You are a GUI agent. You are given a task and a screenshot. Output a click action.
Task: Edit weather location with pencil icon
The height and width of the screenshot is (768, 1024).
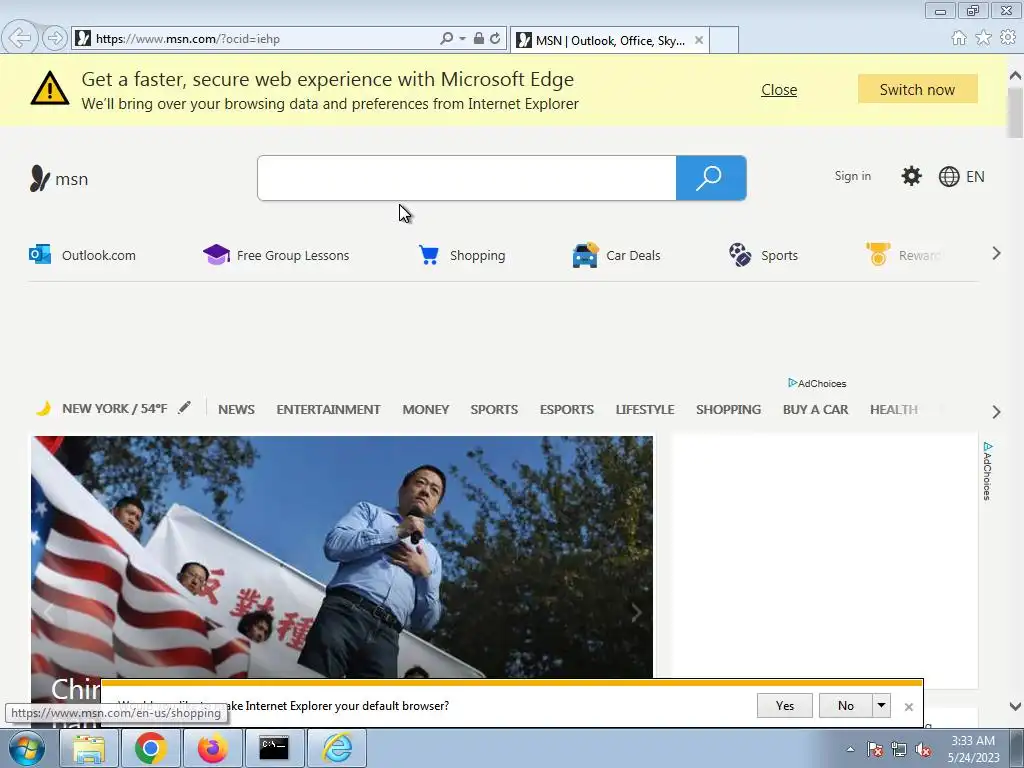coord(184,408)
